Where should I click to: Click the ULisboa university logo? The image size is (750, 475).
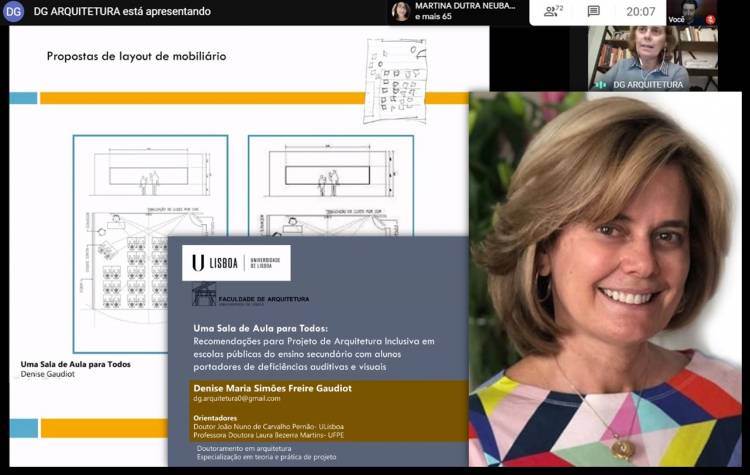click(236, 263)
